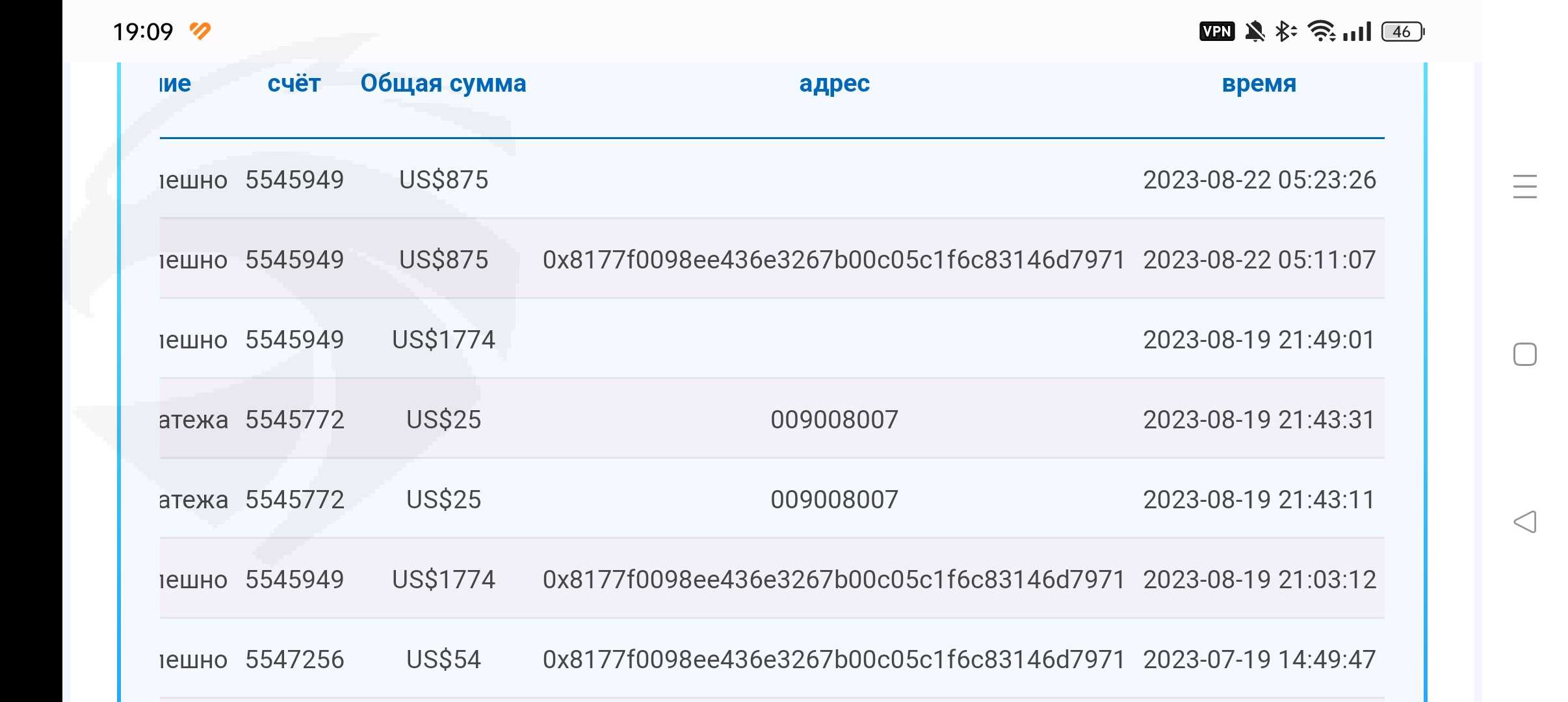Tap the Android back navigation triangle

click(x=1524, y=522)
